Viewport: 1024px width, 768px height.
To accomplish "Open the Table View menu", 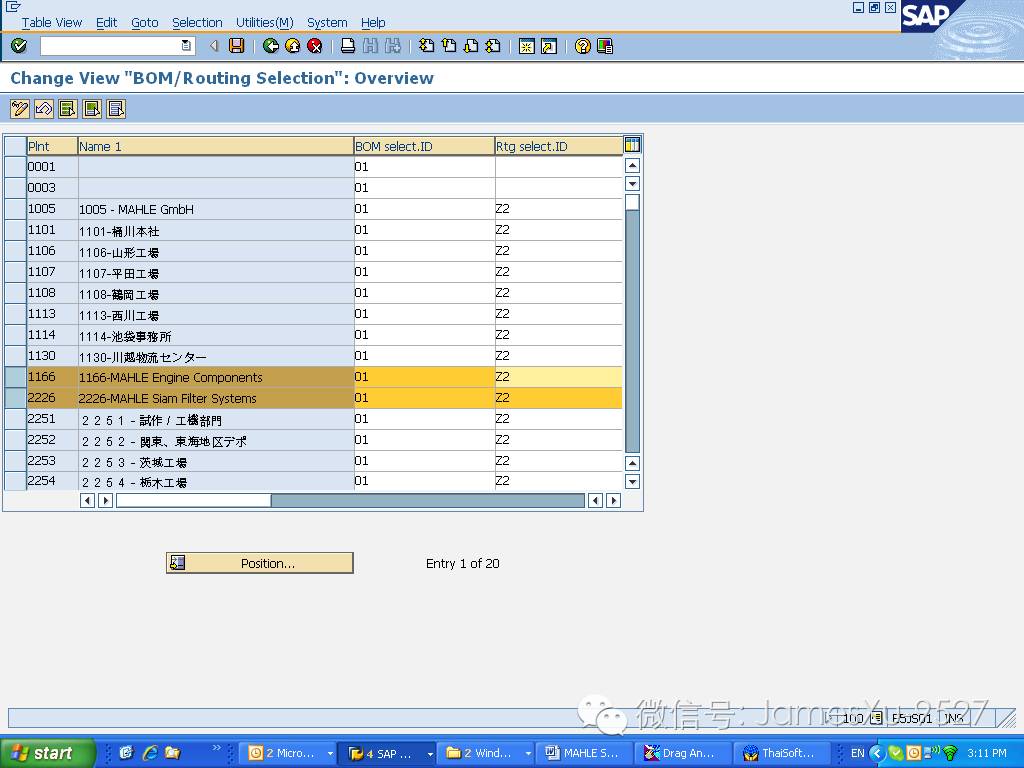I will tap(52, 22).
